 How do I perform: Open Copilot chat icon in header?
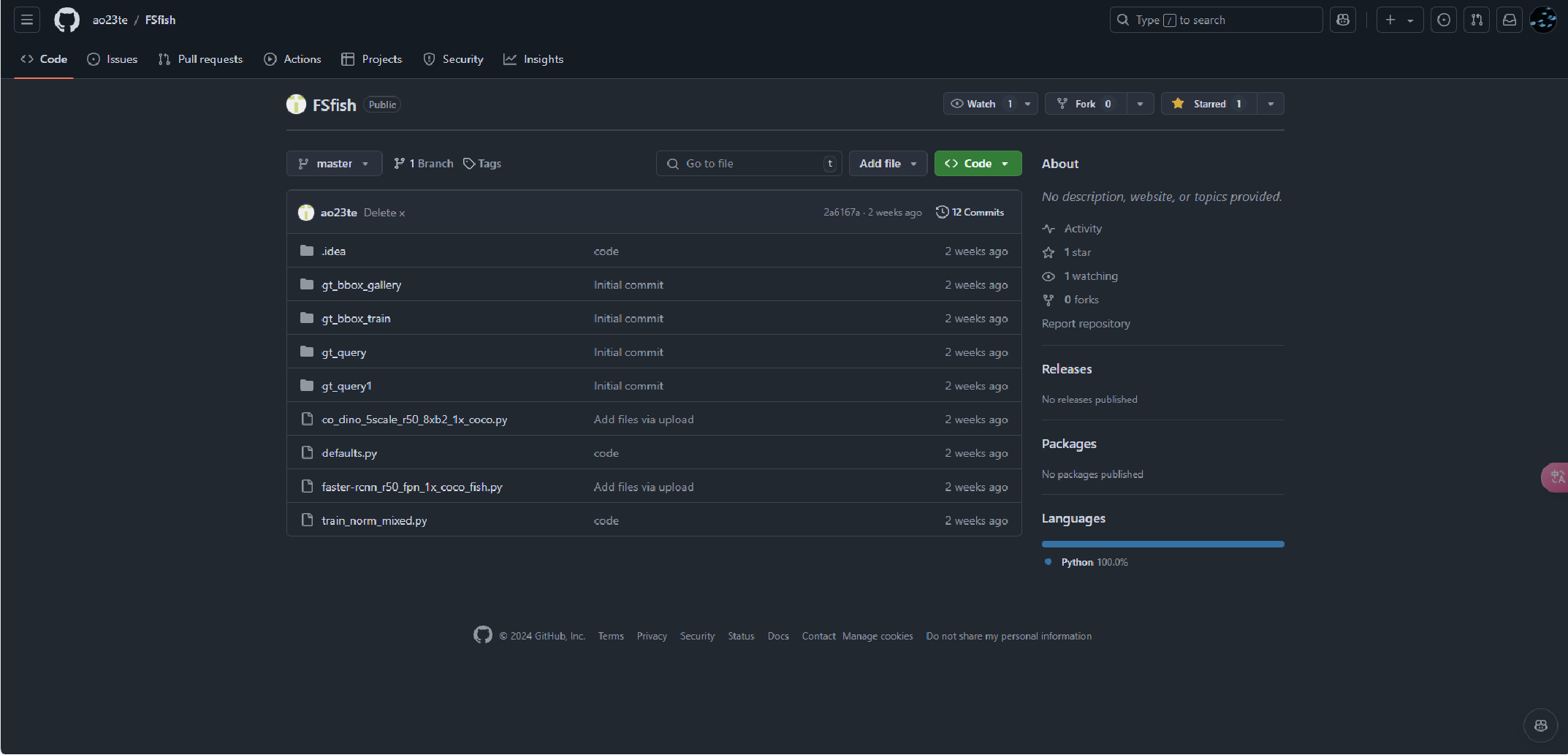point(1343,20)
